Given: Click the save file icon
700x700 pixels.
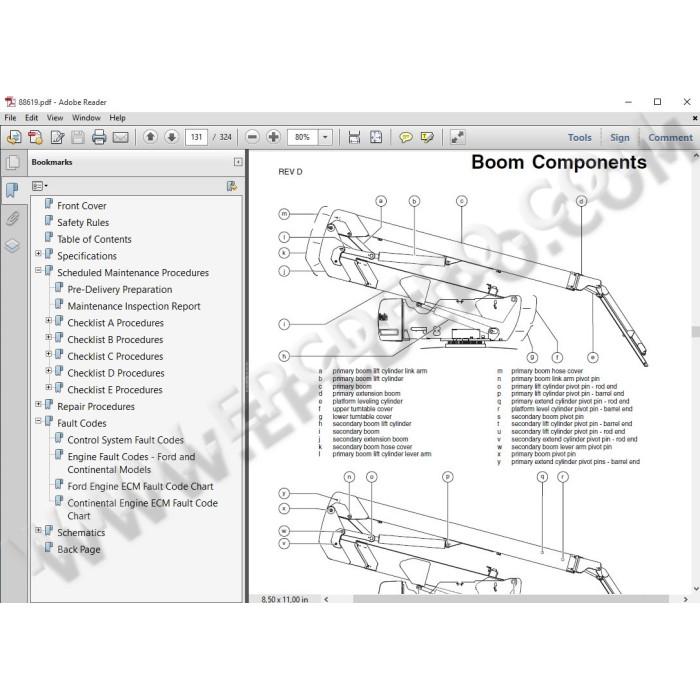Looking at the screenshot, I should (78, 137).
